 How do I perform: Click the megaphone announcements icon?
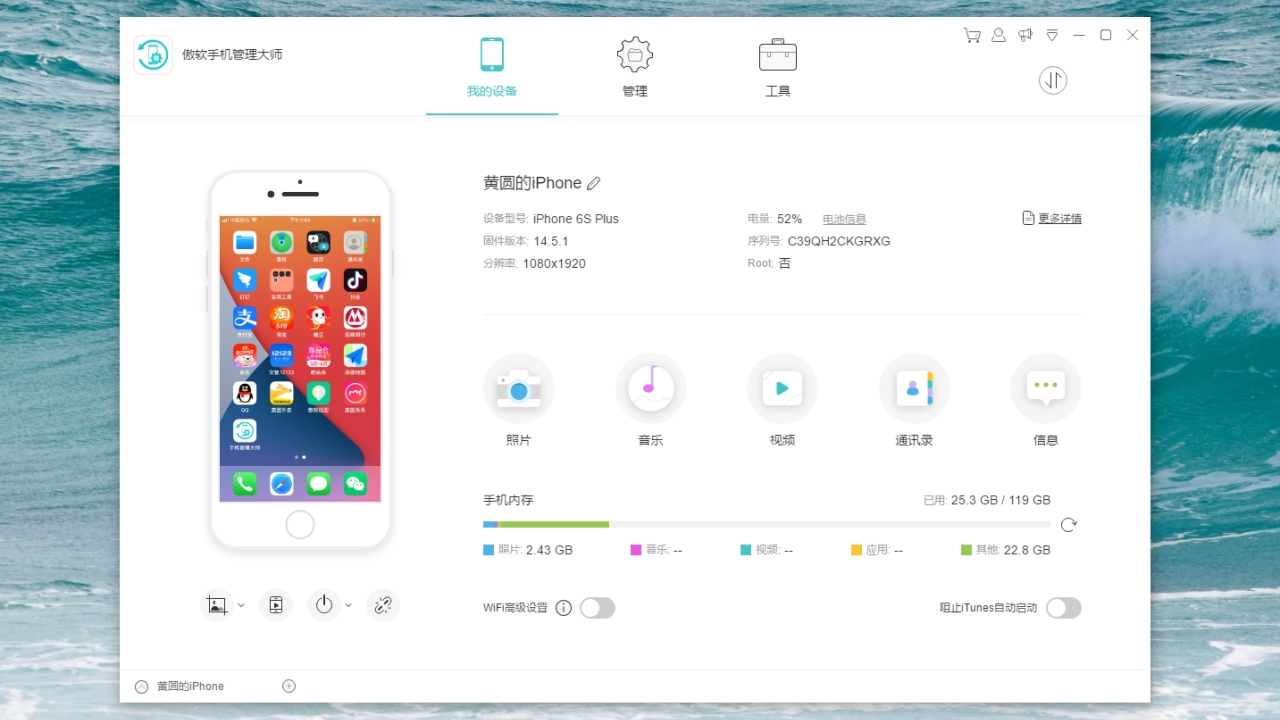pos(1025,35)
